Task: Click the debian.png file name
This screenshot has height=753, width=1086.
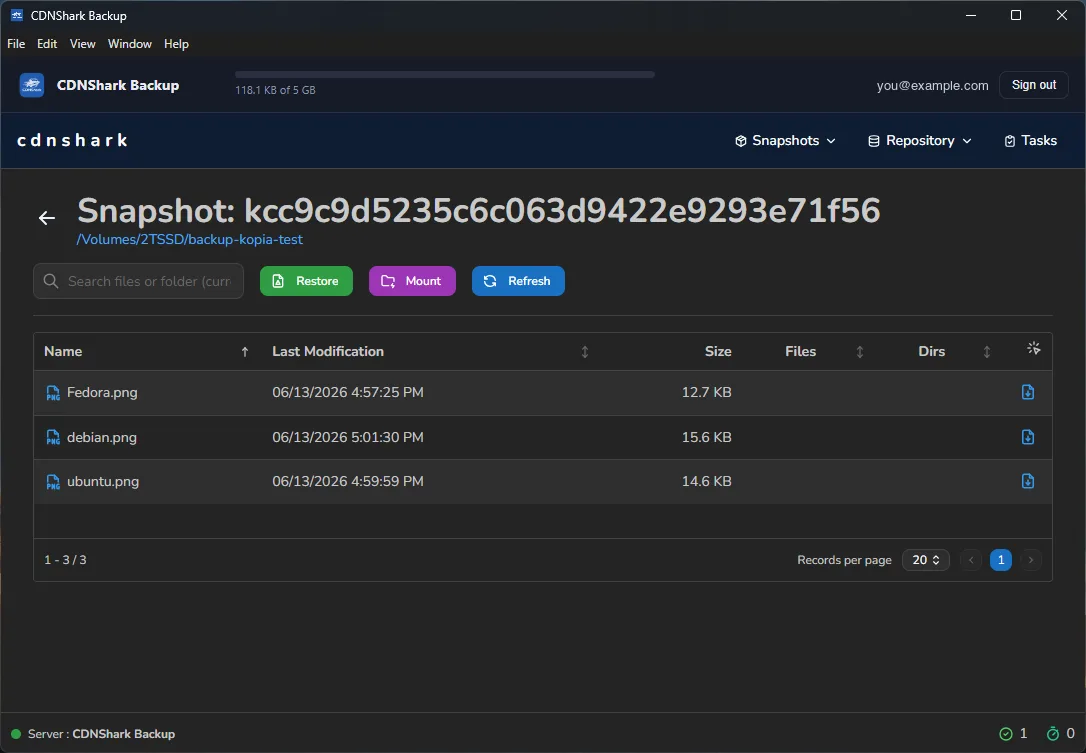Action: [x=102, y=437]
